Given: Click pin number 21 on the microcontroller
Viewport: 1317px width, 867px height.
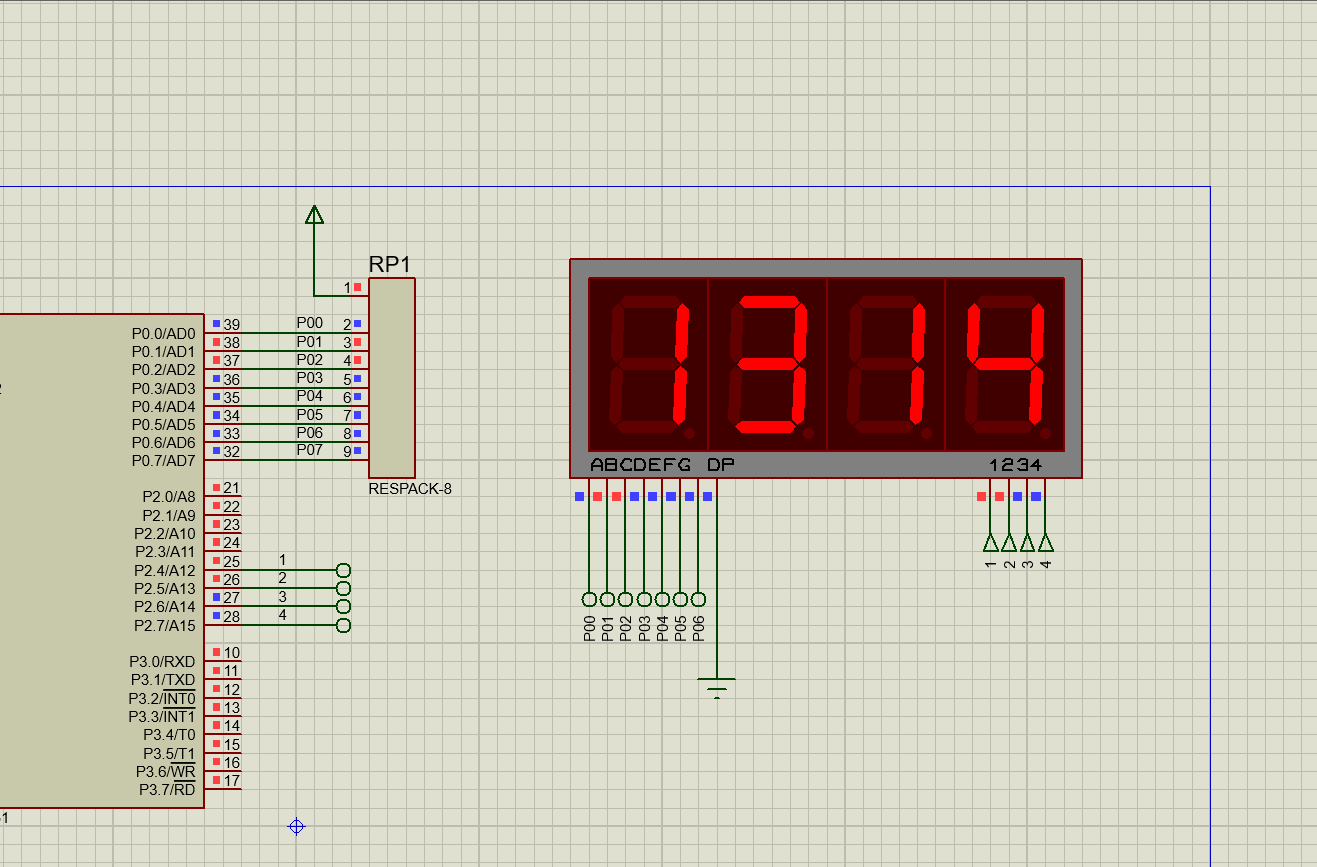Looking at the screenshot, I should pyautogui.click(x=232, y=487).
